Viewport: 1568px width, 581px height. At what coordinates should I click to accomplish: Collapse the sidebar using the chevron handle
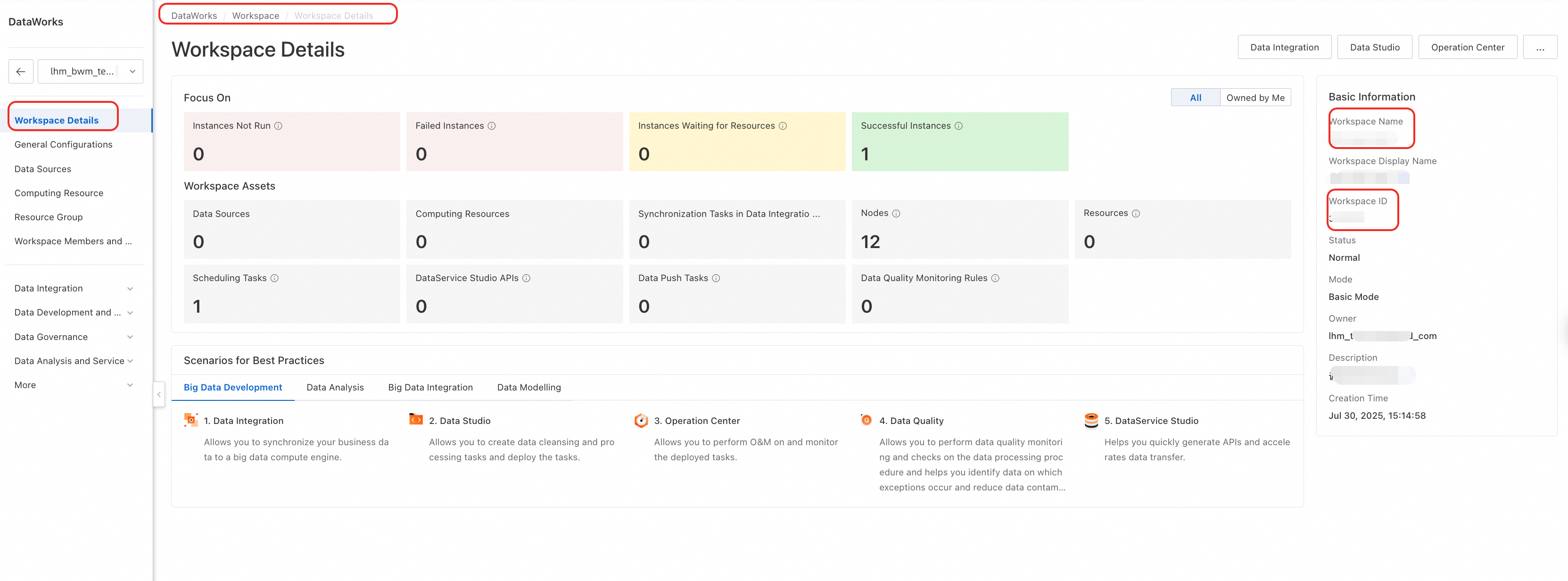pyautogui.click(x=159, y=395)
